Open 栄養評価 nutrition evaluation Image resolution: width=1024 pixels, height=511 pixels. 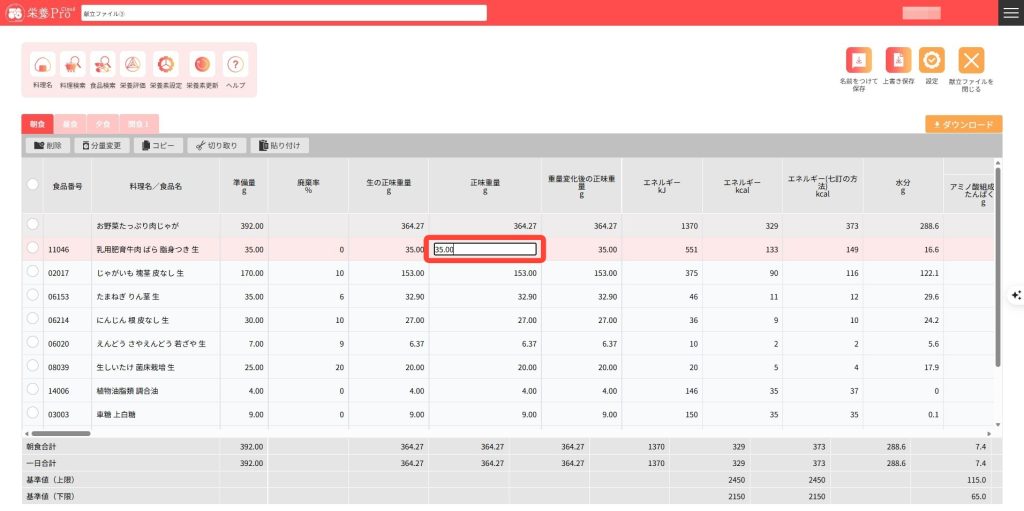tap(132, 65)
